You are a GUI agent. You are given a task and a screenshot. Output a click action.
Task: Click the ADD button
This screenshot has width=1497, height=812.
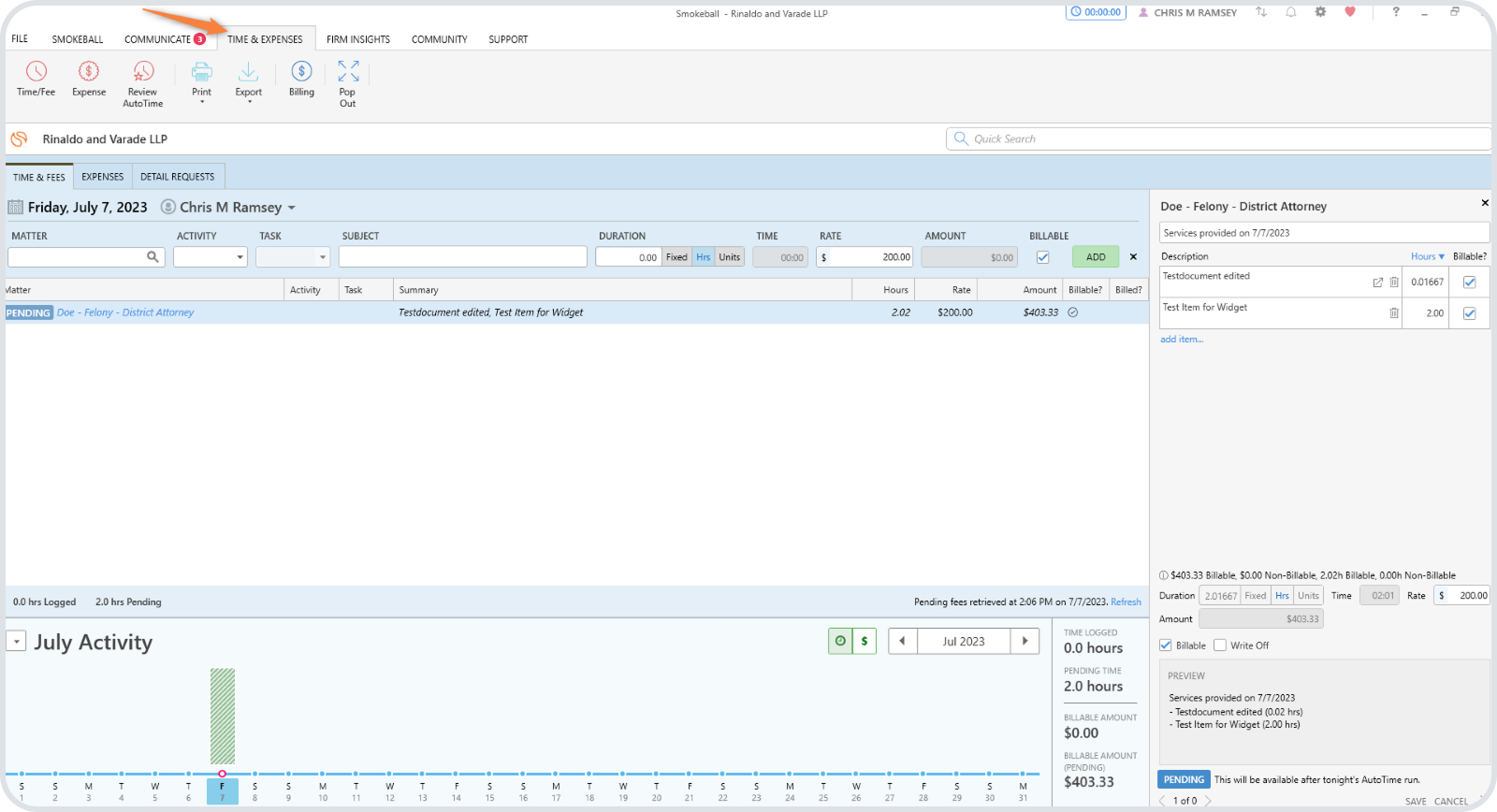1096,257
